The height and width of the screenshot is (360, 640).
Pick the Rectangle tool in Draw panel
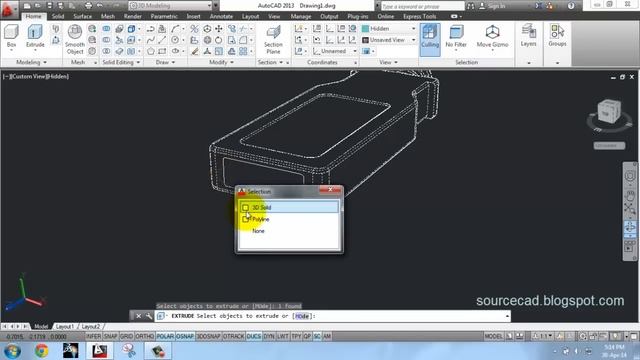pos(162,51)
